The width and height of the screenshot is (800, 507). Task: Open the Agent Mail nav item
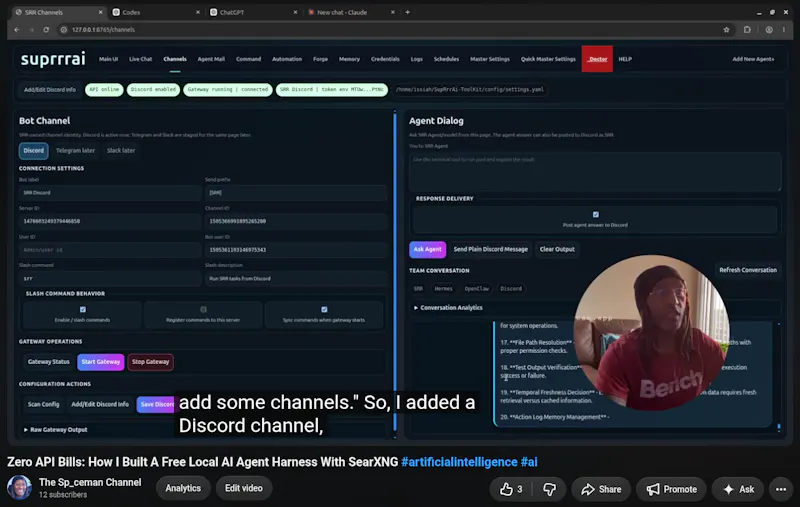click(x=211, y=59)
